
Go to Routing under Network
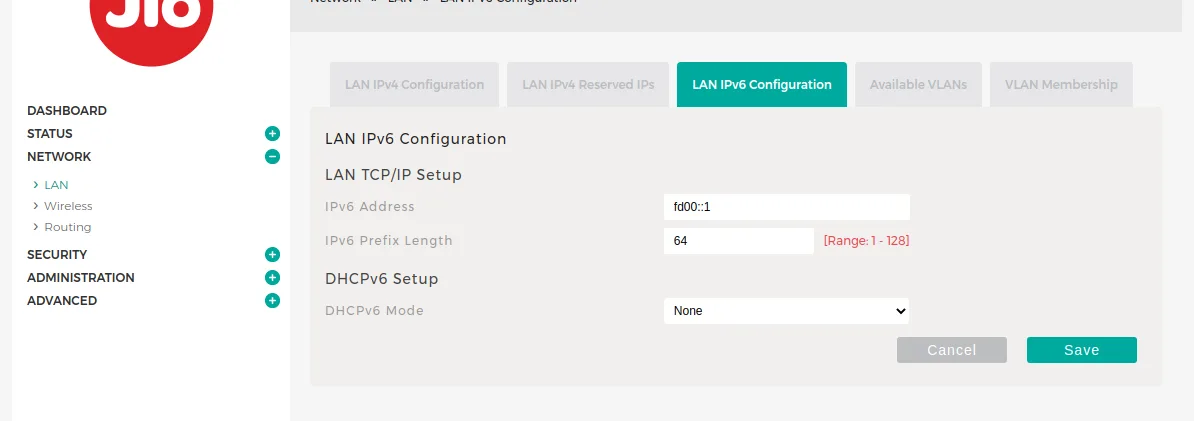coord(67,227)
